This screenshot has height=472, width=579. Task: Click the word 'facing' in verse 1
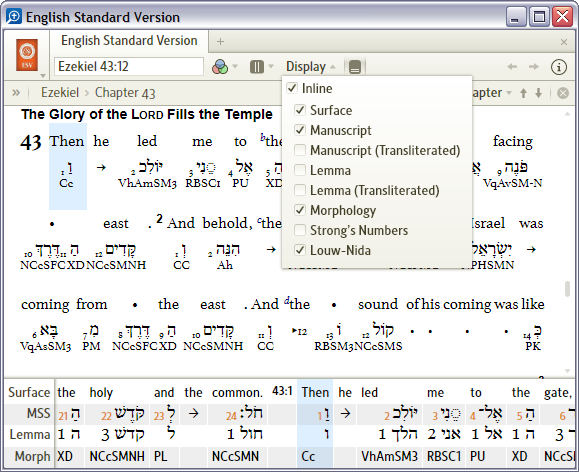(x=513, y=141)
